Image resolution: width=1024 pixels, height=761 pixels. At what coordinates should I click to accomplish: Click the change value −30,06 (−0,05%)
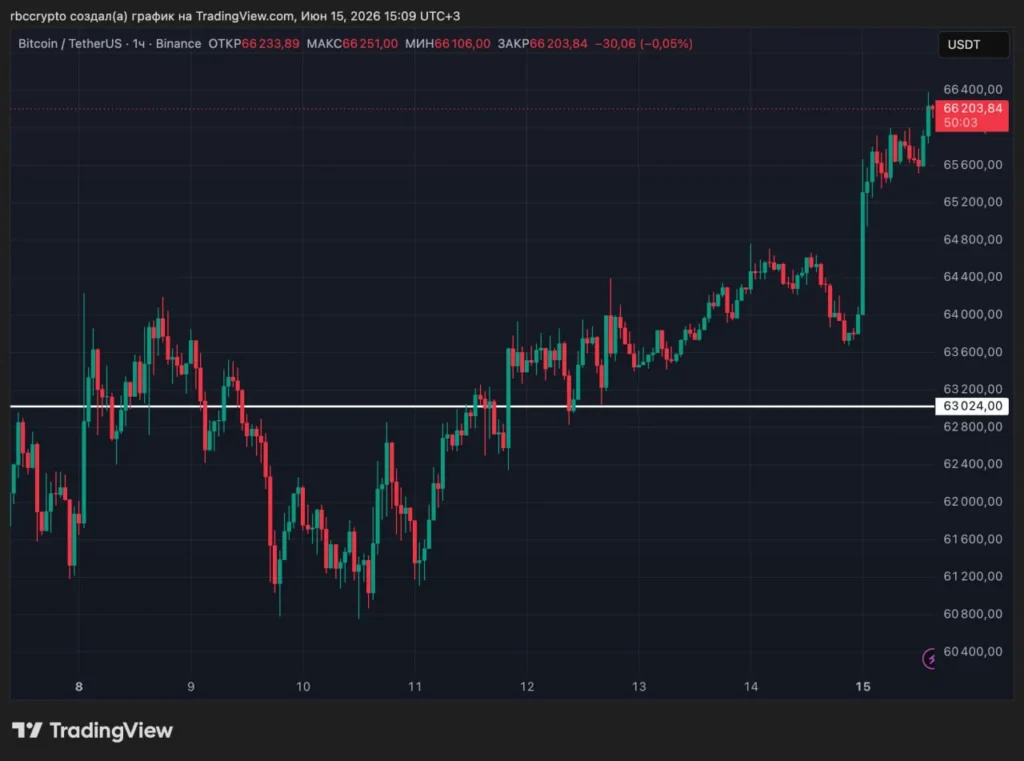point(644,44)
